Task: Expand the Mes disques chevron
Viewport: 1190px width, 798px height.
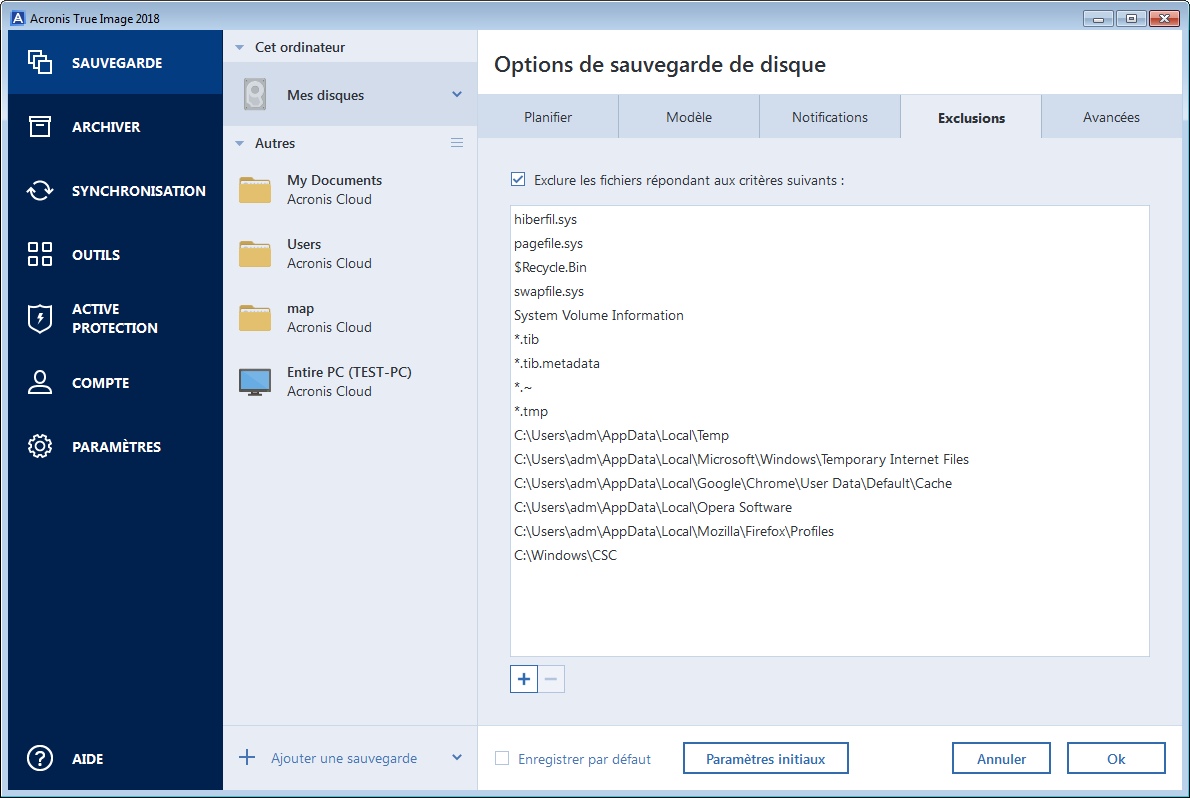Action: [457, 94]
